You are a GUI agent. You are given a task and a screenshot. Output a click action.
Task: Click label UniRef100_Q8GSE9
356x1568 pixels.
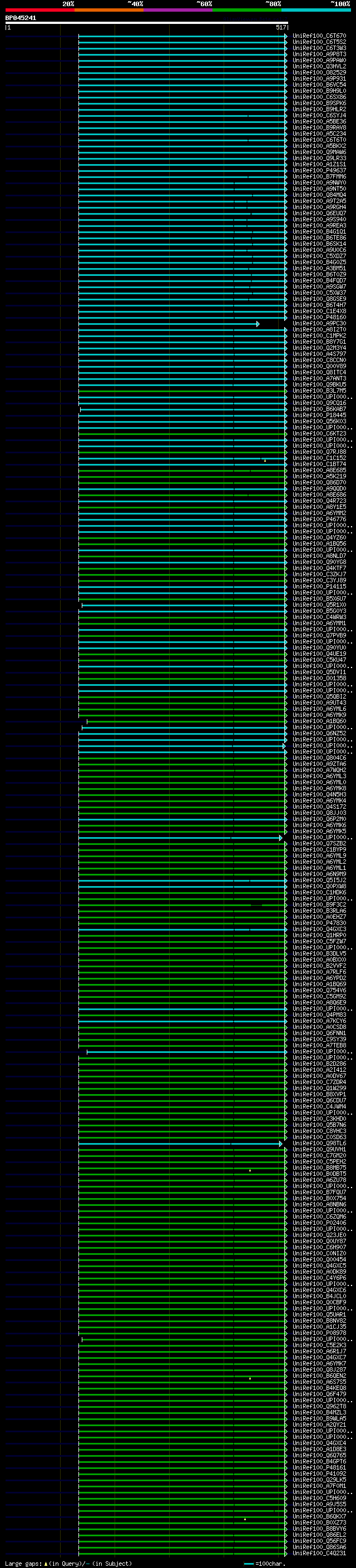pos(319,299)
